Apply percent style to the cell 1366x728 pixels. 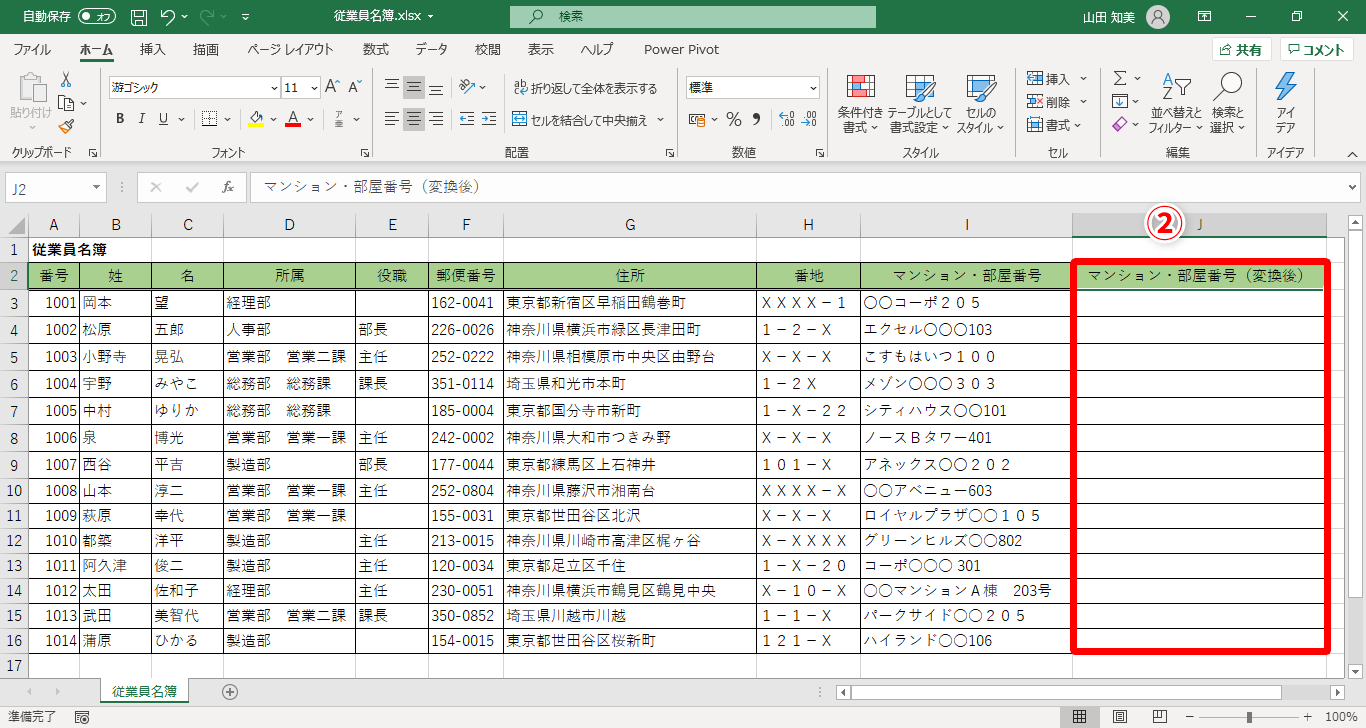[733, 119]
